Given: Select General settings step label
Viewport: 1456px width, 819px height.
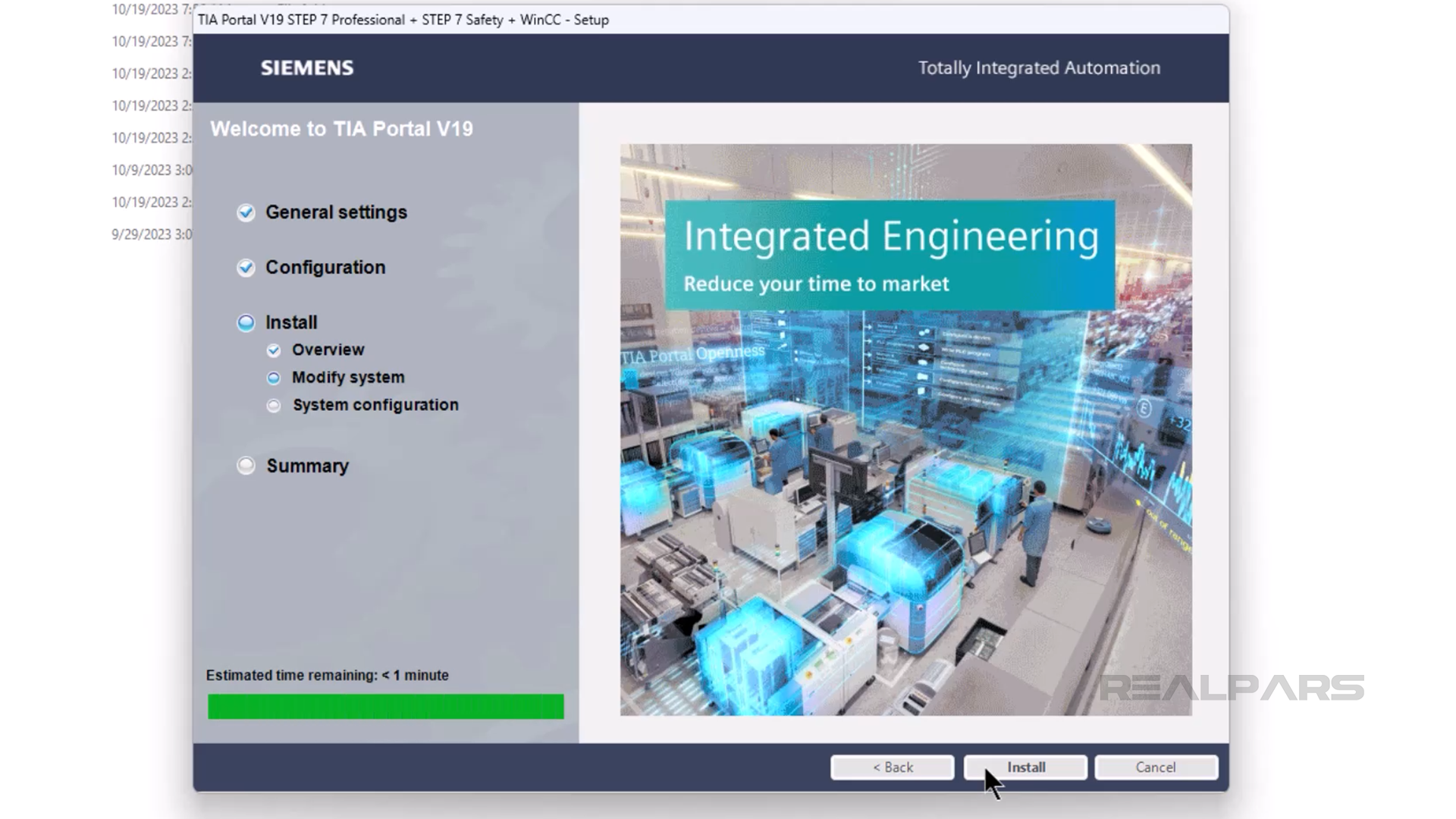Looking at the screenshot, I should coord(336,212).
